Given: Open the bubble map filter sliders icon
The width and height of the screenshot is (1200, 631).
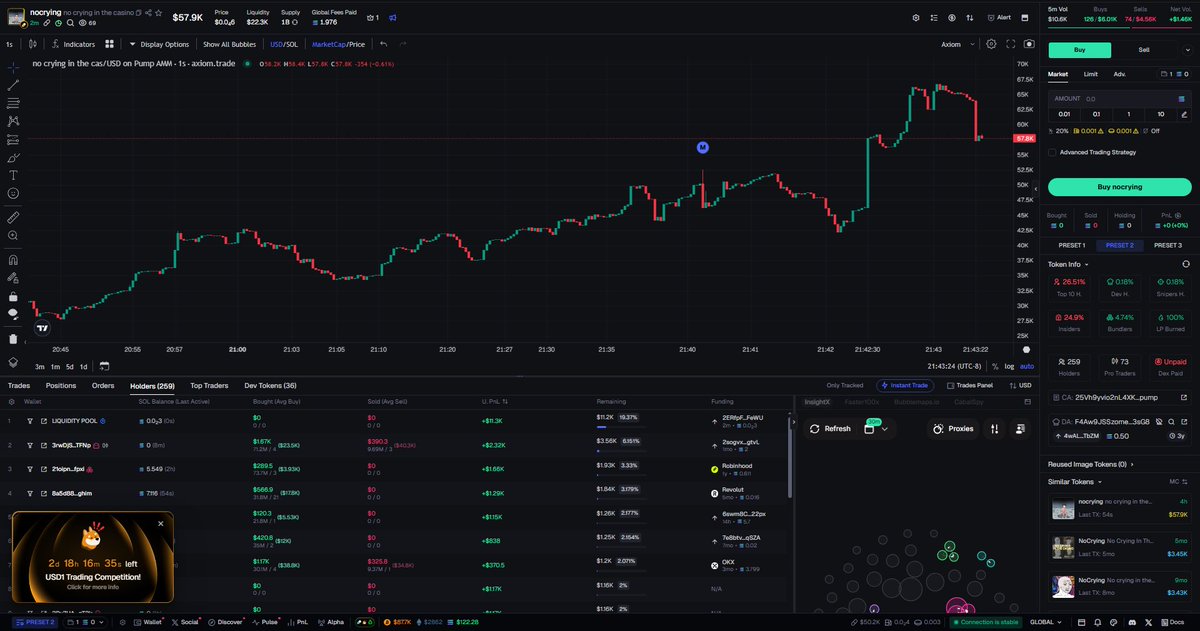Looking at the screenshot, I should tap(994, 428).
